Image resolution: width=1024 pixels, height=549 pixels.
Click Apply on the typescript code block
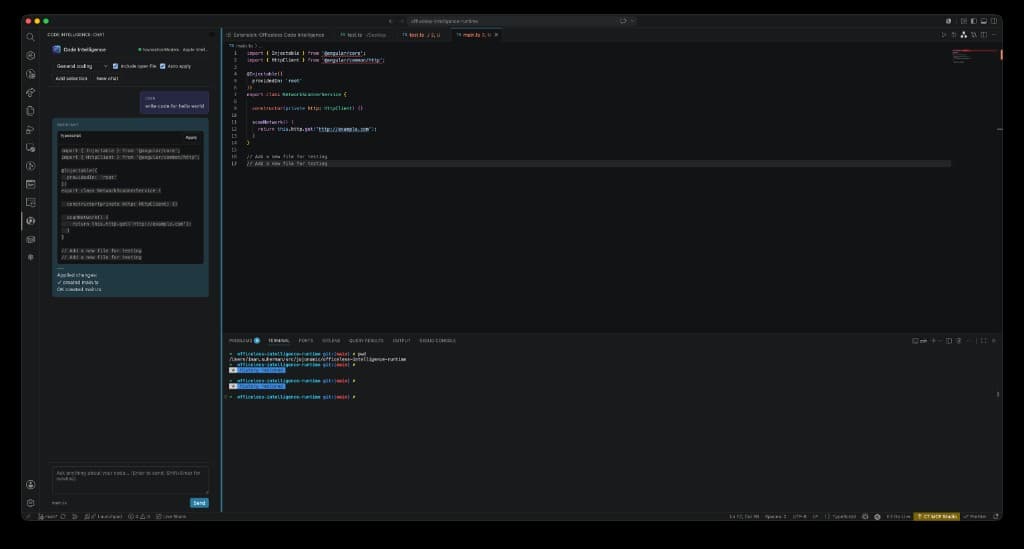(x=191, y=137)
